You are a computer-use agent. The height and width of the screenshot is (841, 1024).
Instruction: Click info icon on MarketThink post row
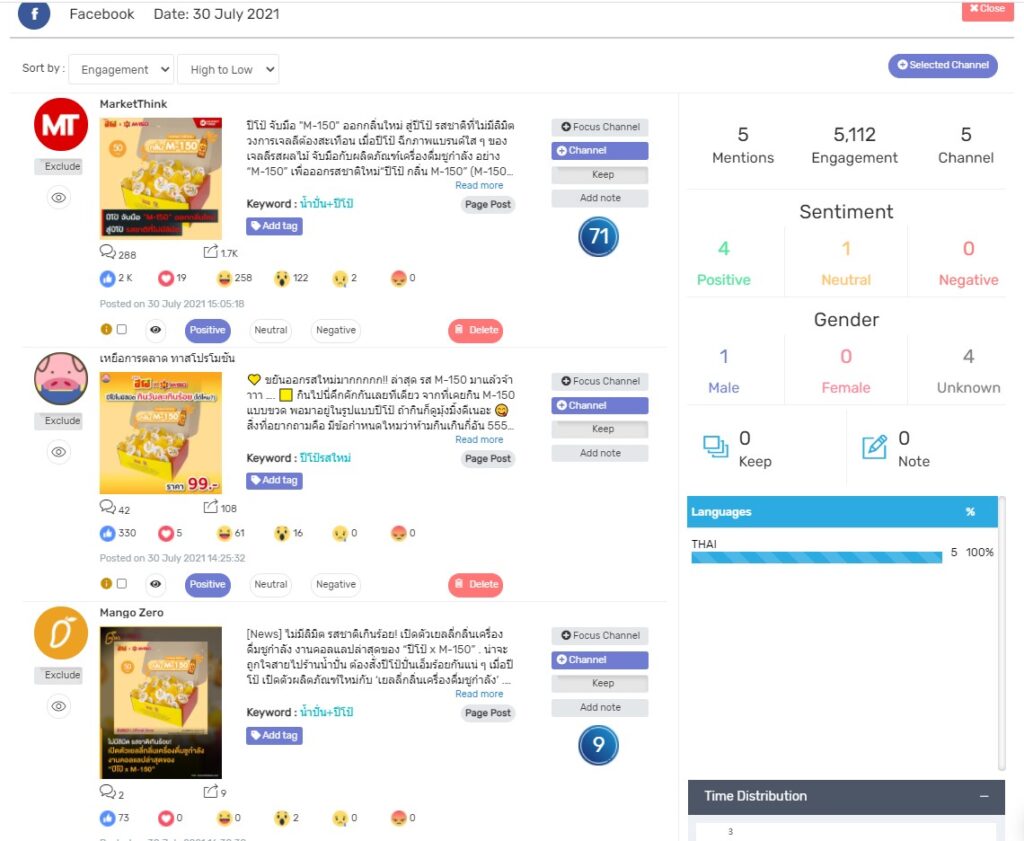pyautogui.click(x=106, y=329)
